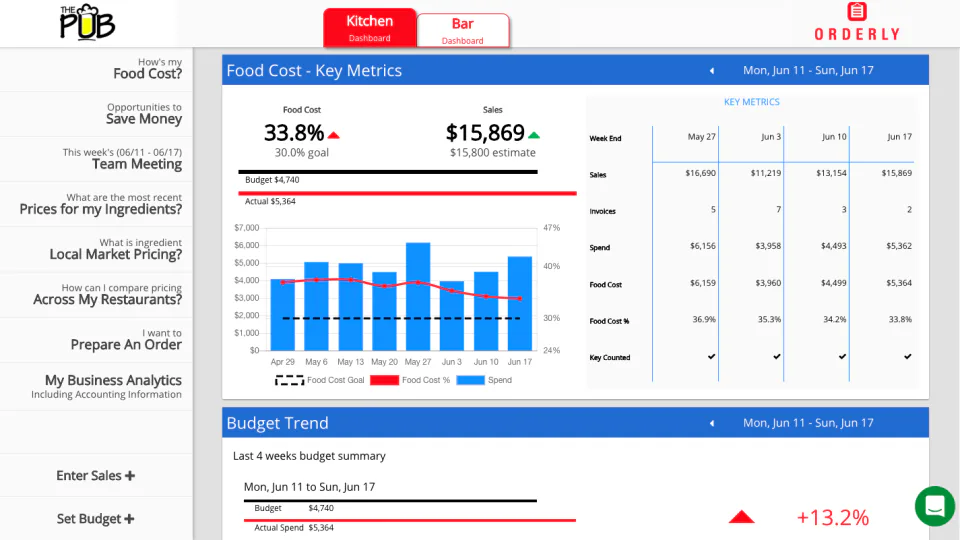Click Key Counted checkmark for Jun 3
Screen dimensions: 960x540
(x=777, y=356)
